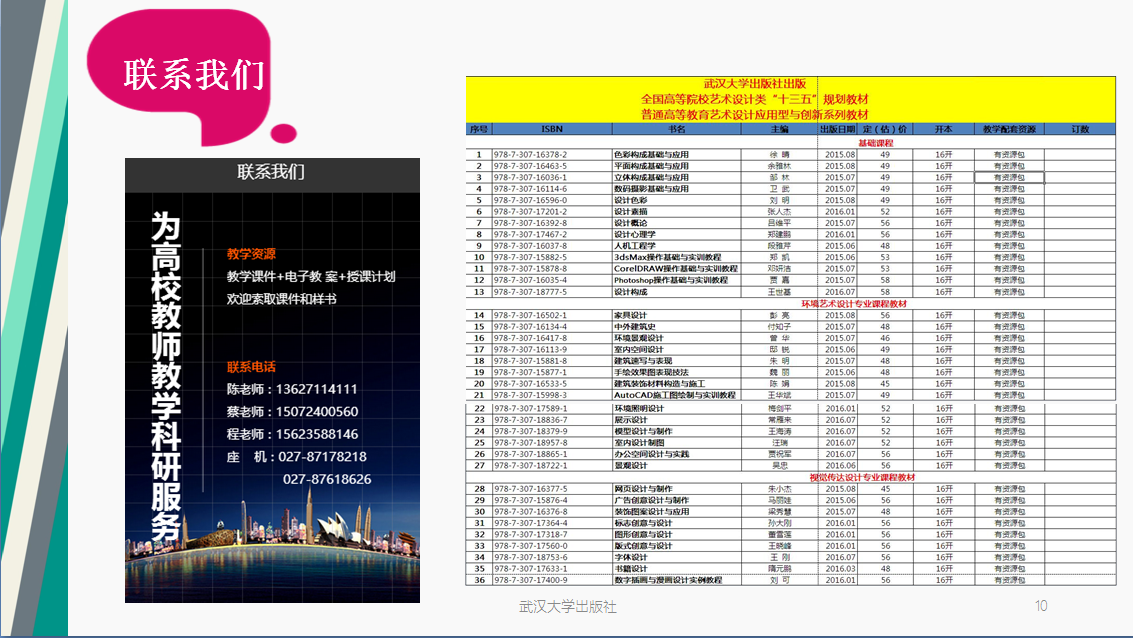Click the ISBN column header
This screenshot has height=638, width=1133.
click(552, 129)
